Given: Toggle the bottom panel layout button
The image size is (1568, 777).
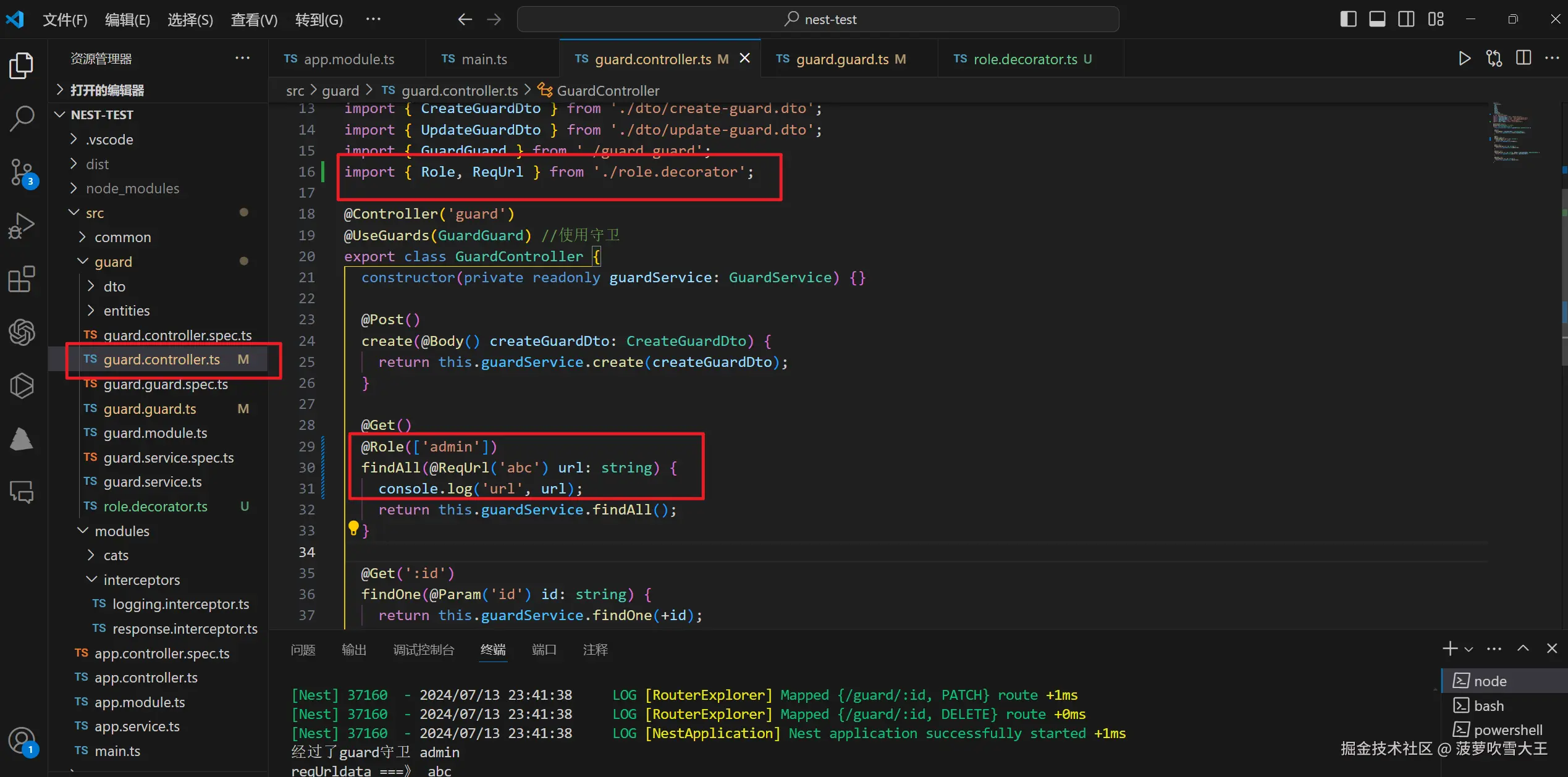Looking at the screenshot, I should 1377,19.
